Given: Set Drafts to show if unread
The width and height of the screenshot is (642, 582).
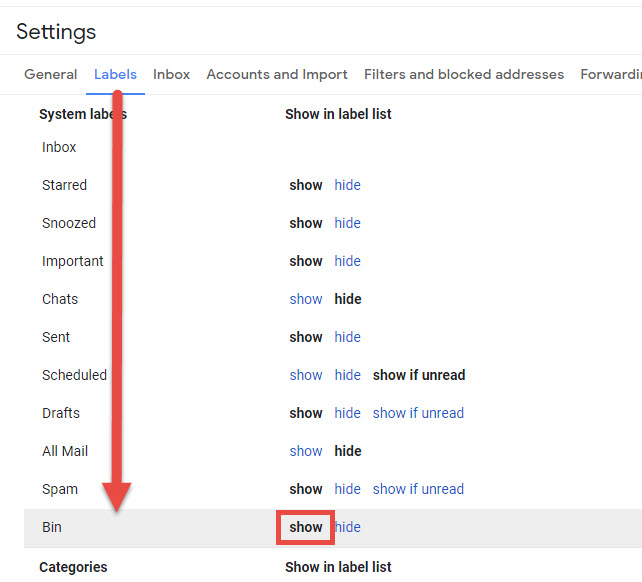Looking at the screenshot, I should (418, 413).
